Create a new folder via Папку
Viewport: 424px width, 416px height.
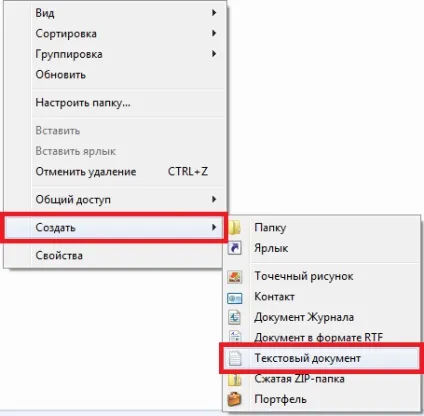tap(322, 227)
